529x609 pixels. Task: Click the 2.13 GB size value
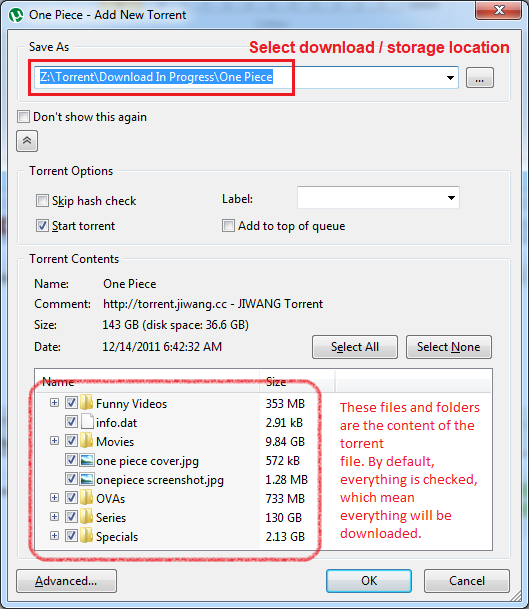point(285,537)
